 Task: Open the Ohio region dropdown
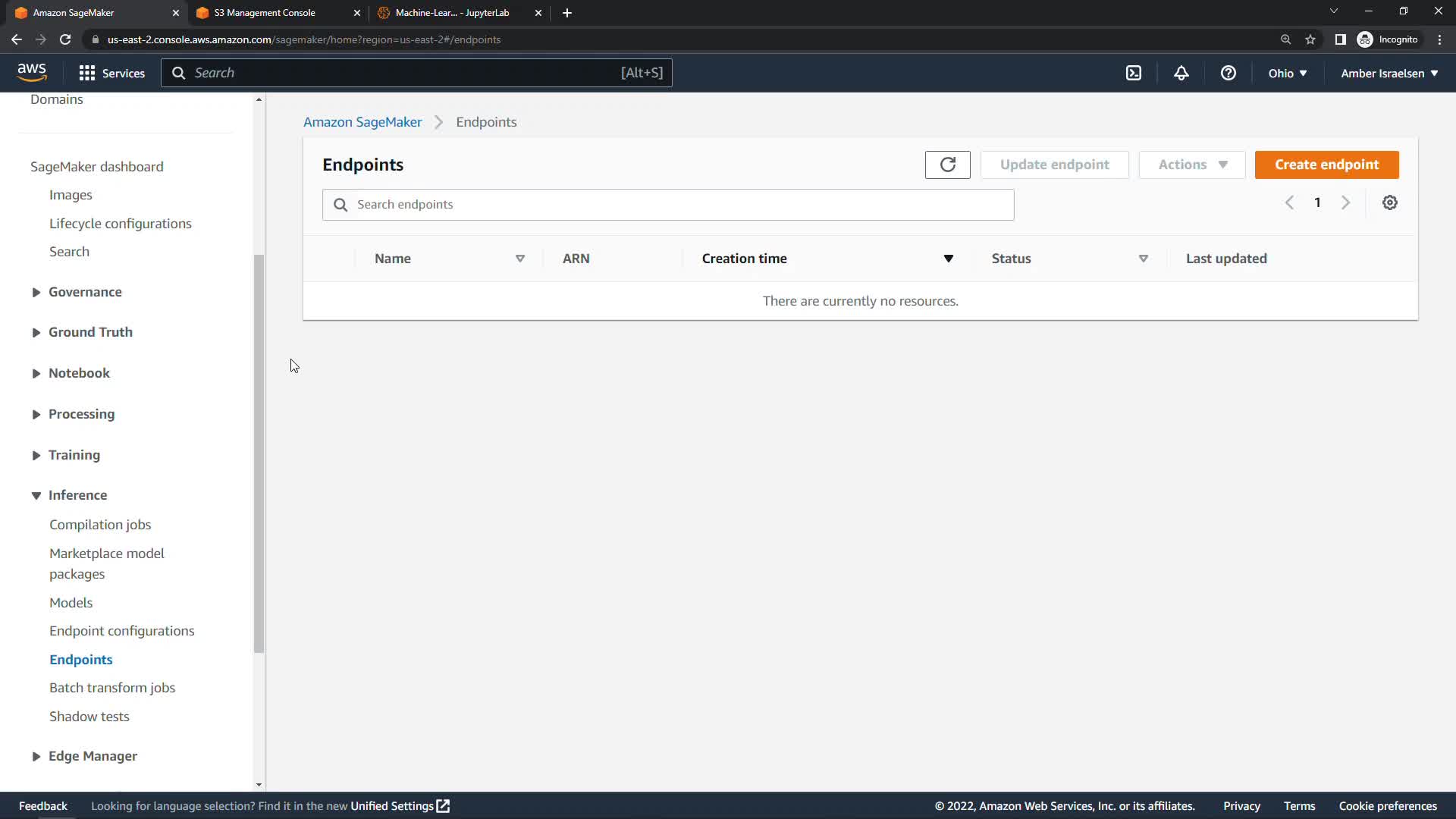tap(1287, 73)
